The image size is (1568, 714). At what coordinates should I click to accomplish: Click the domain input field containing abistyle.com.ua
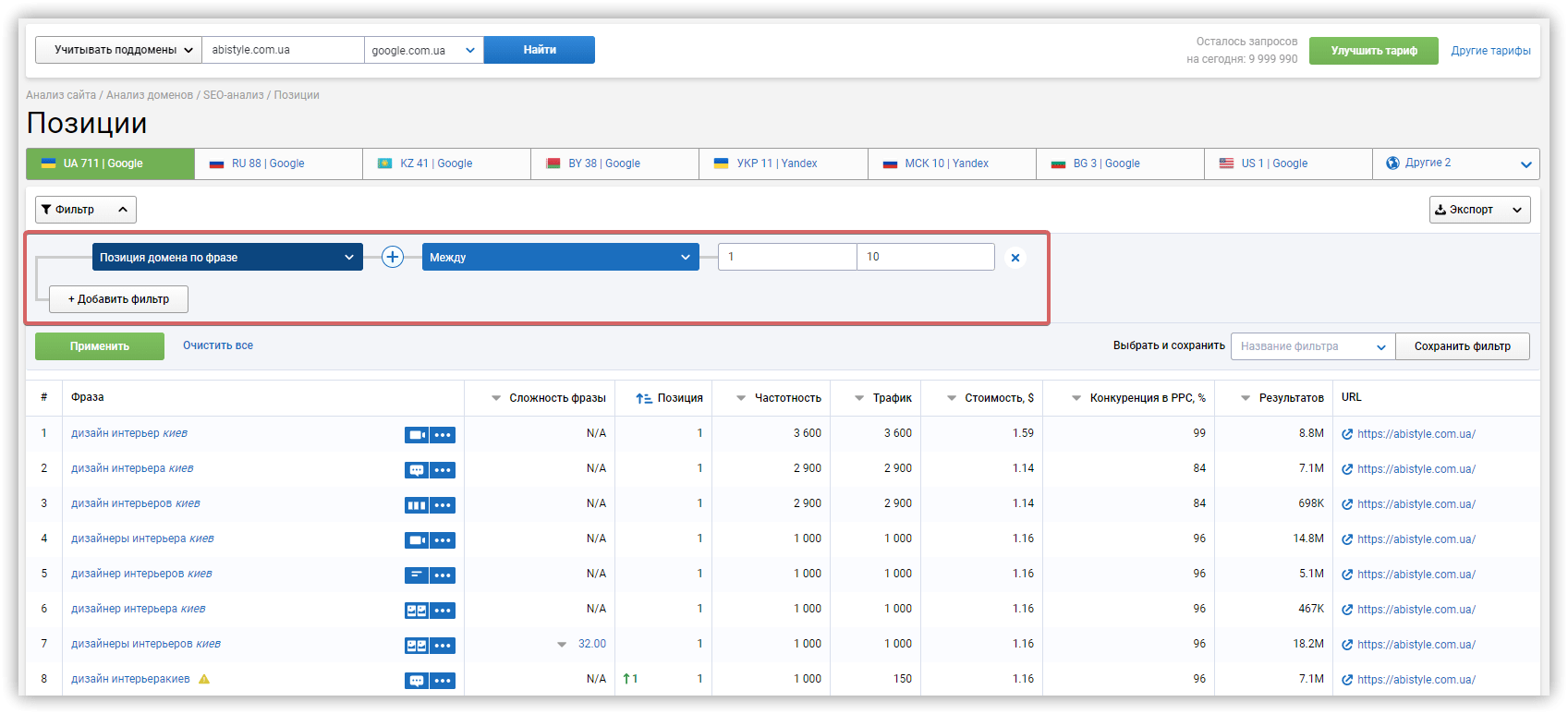[284, 50]
